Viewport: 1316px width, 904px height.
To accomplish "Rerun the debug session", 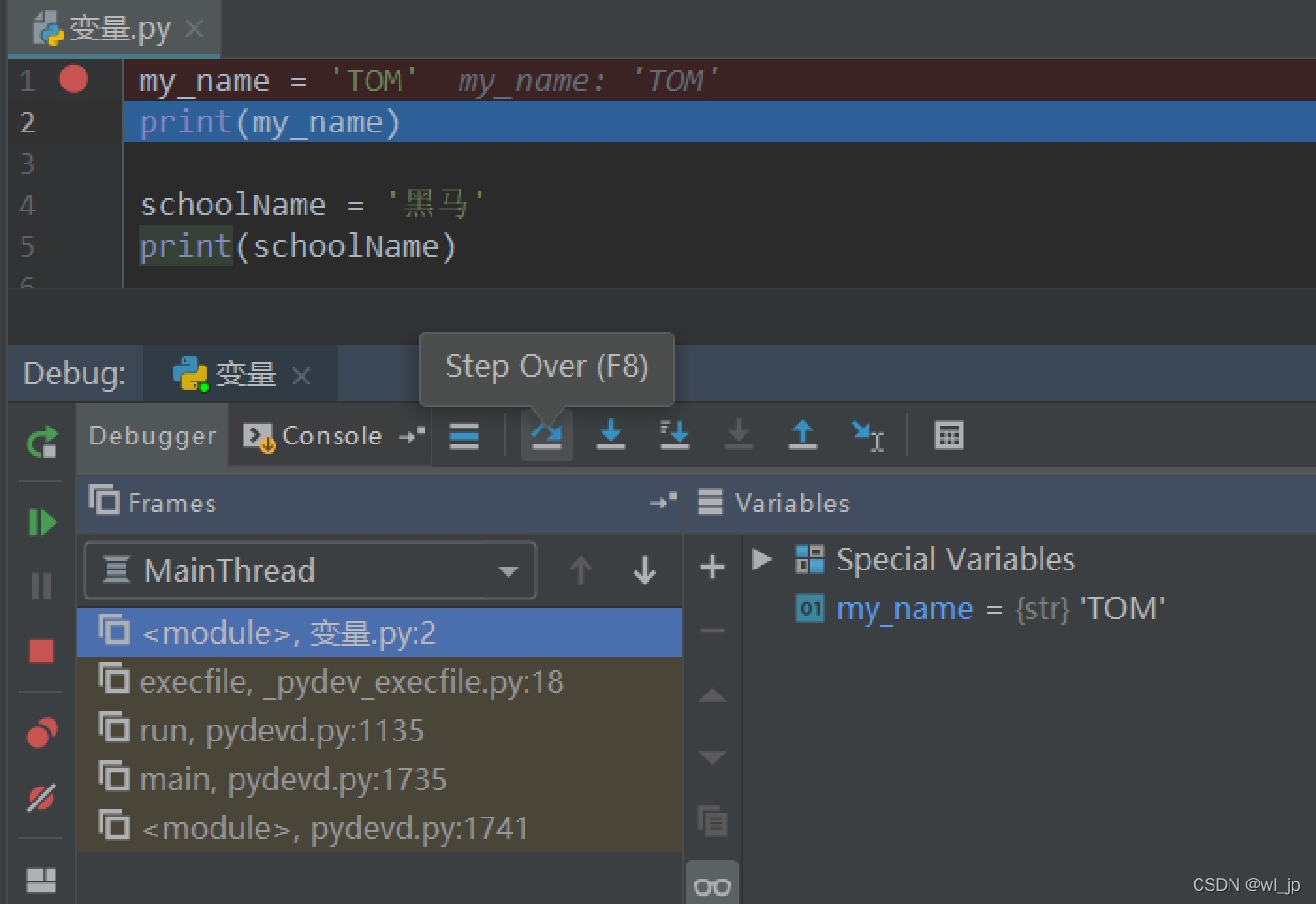I will 42,442.
